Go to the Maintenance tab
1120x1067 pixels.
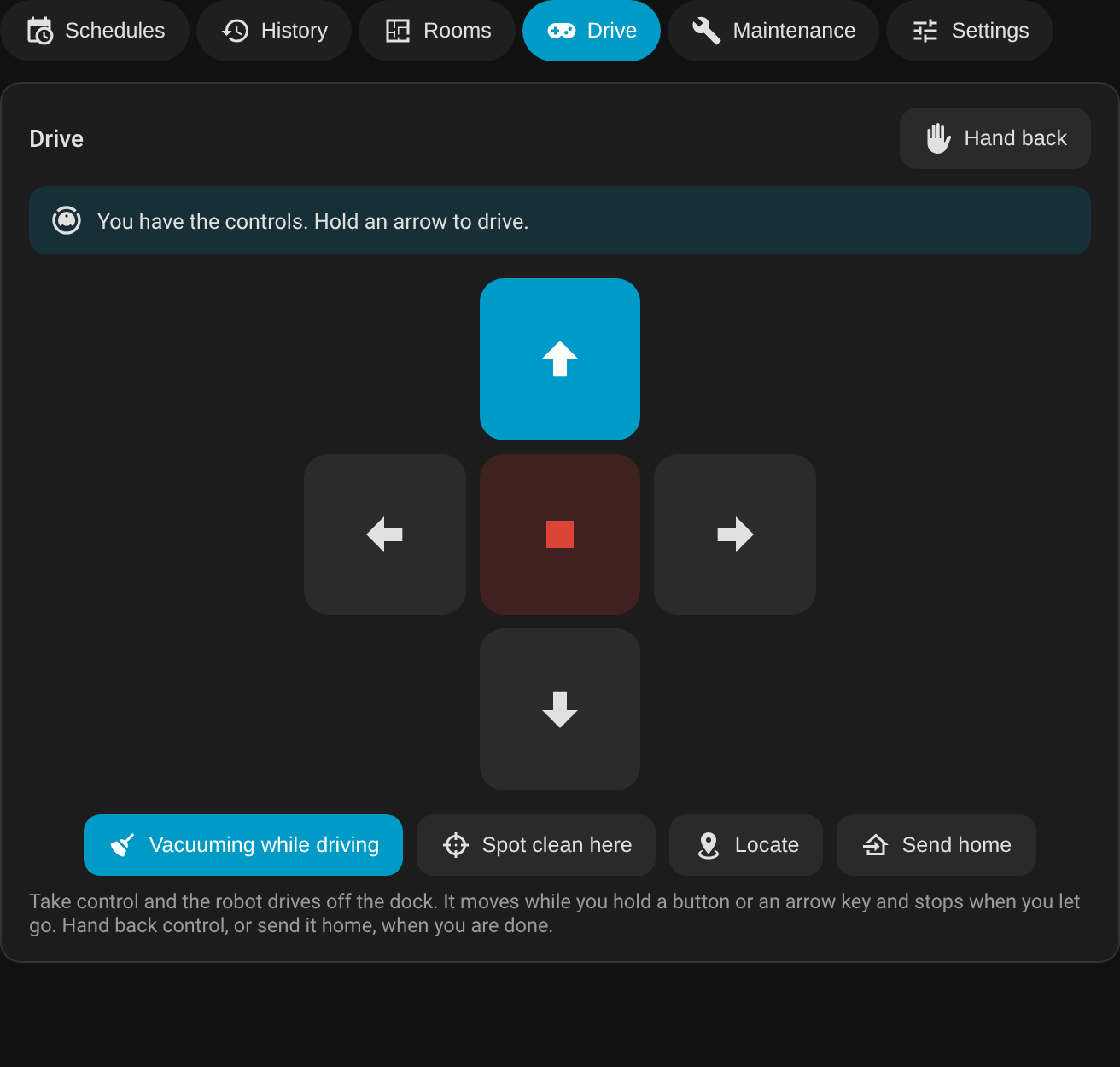click(773, 31)
